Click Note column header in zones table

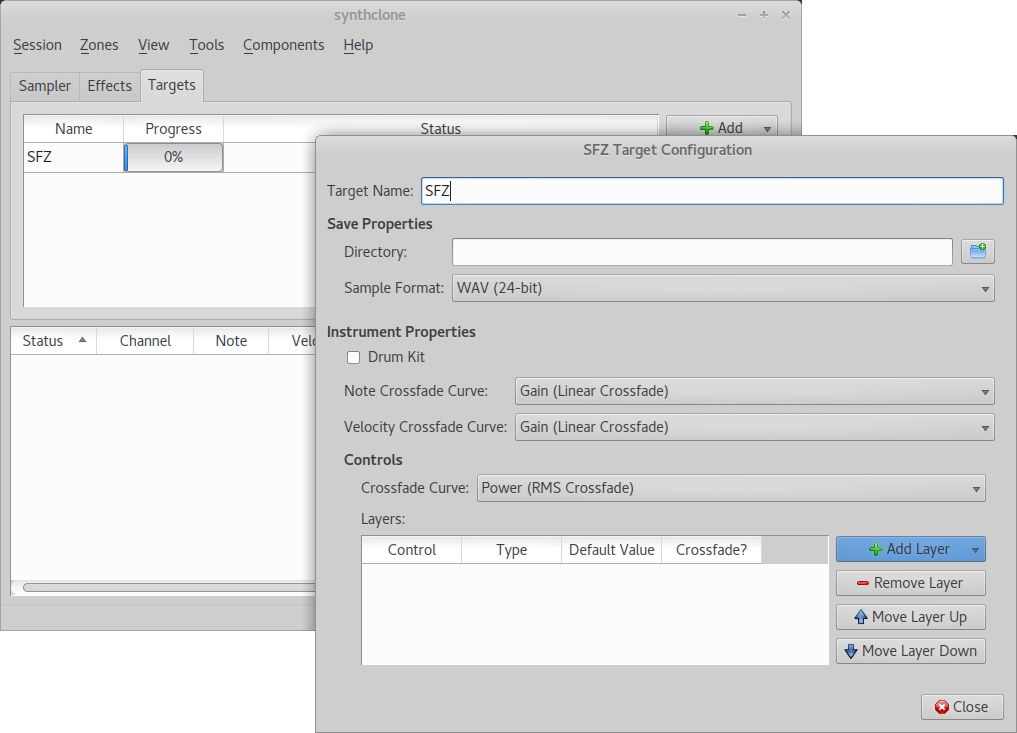[232, 341]
